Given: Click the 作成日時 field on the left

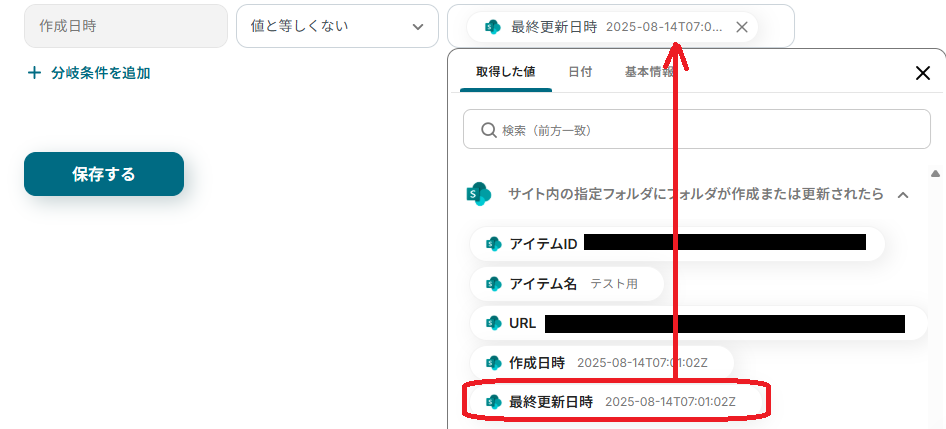Looking at the screenshot, I should tap(125, 26).
